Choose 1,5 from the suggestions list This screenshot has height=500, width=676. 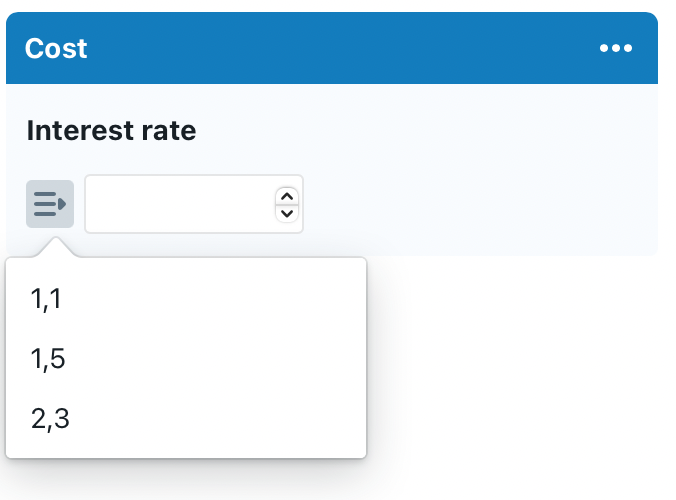[48, 359]
